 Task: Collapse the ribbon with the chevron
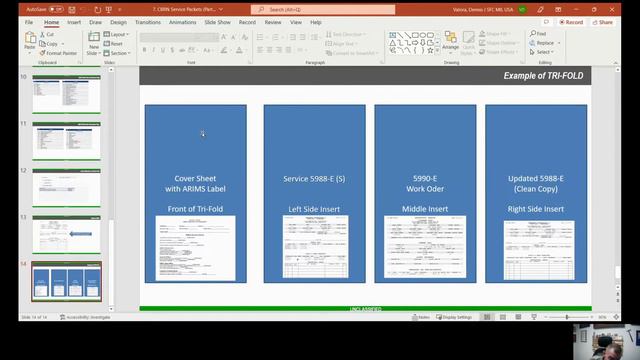coord(616,62)
